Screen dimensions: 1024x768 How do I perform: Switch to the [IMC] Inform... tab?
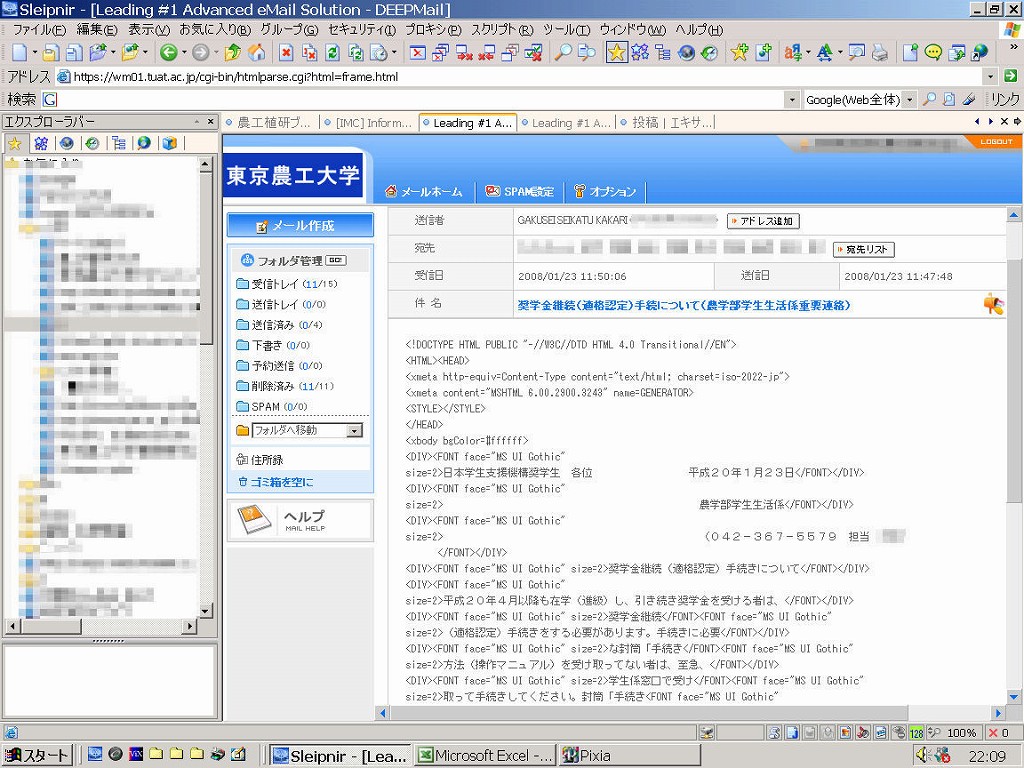click(369, 123)
